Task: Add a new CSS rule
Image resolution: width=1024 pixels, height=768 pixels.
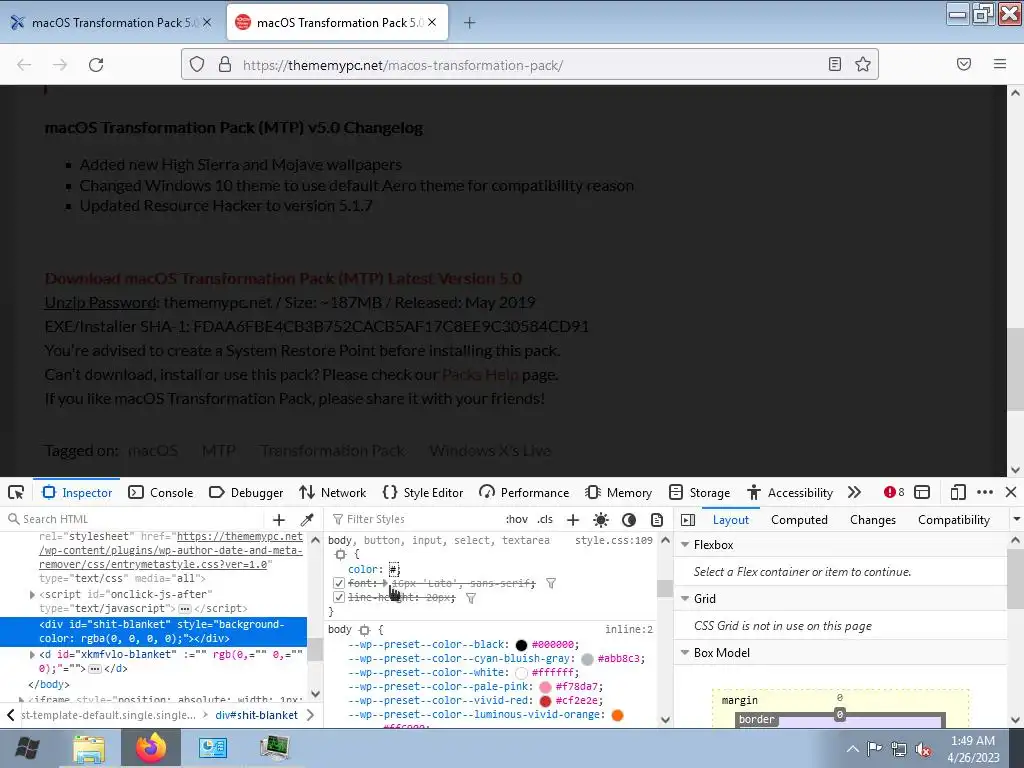Action: 573,520
